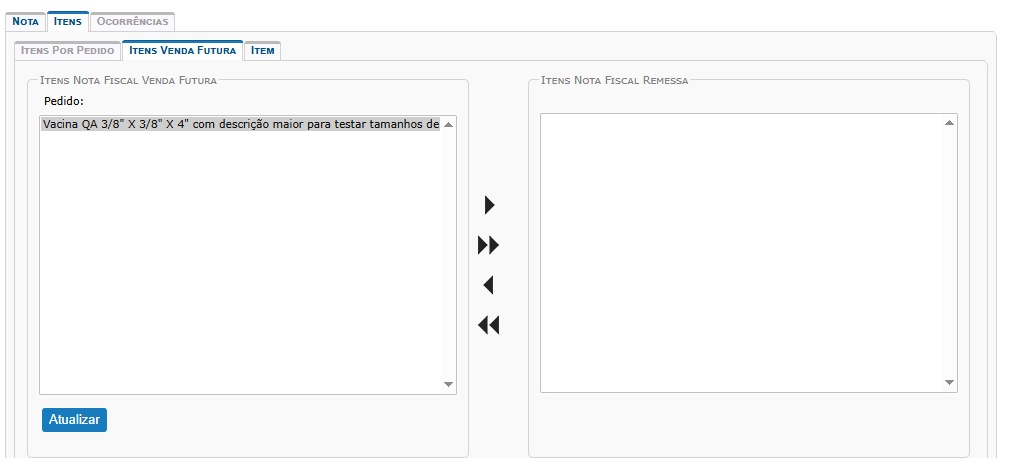The width and height of the screenshot is (1011, 458).
Task: Move selected item back to Venda Futura
Action: point(488,285)
